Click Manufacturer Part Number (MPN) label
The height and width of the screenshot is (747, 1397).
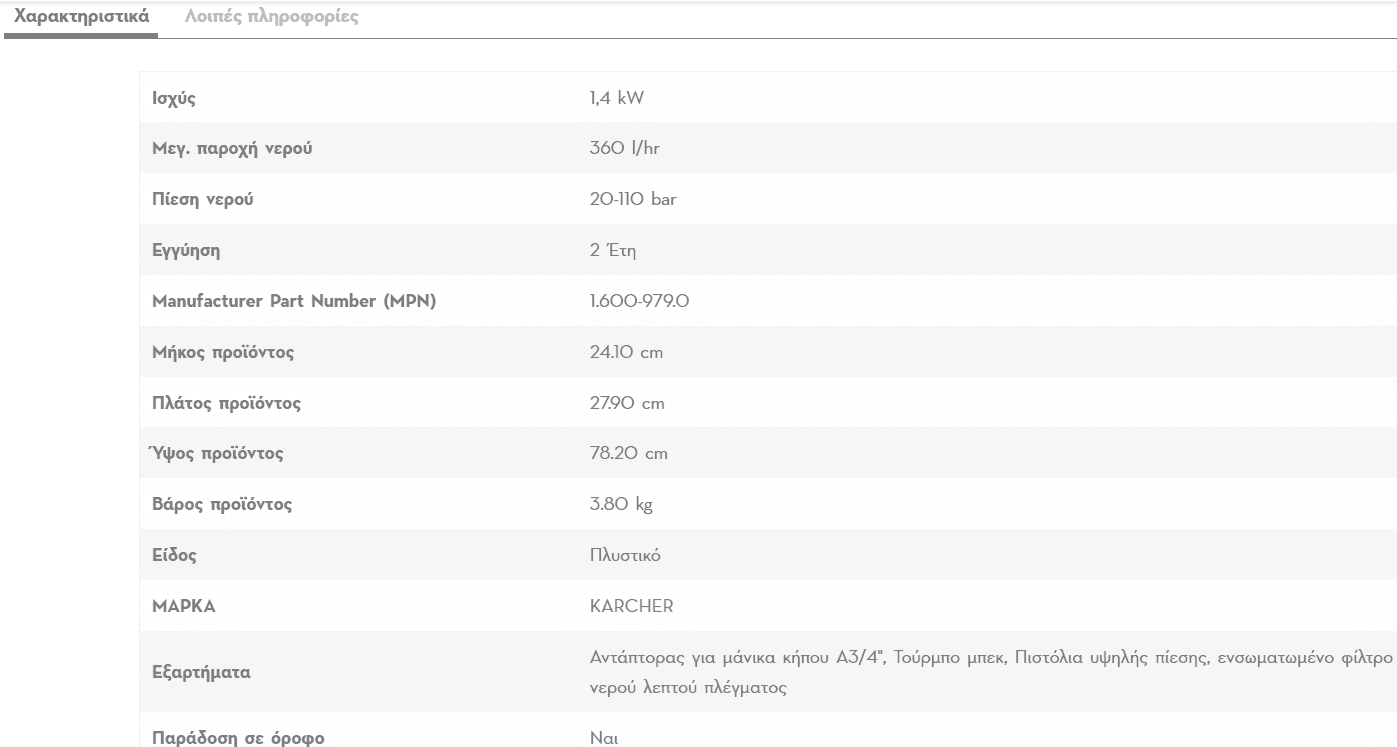click(294, 302)
